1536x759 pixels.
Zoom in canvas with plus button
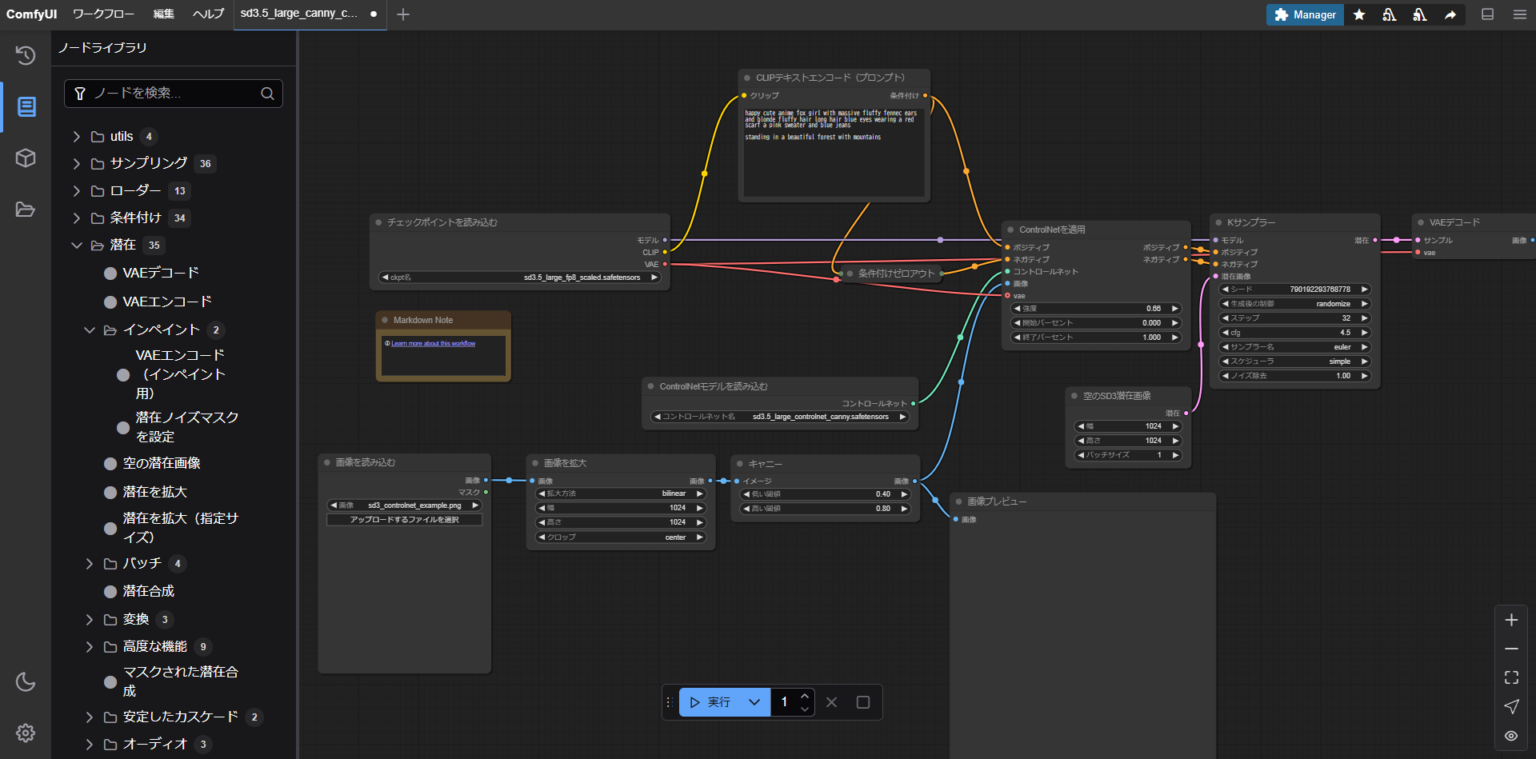[1511, 620]
